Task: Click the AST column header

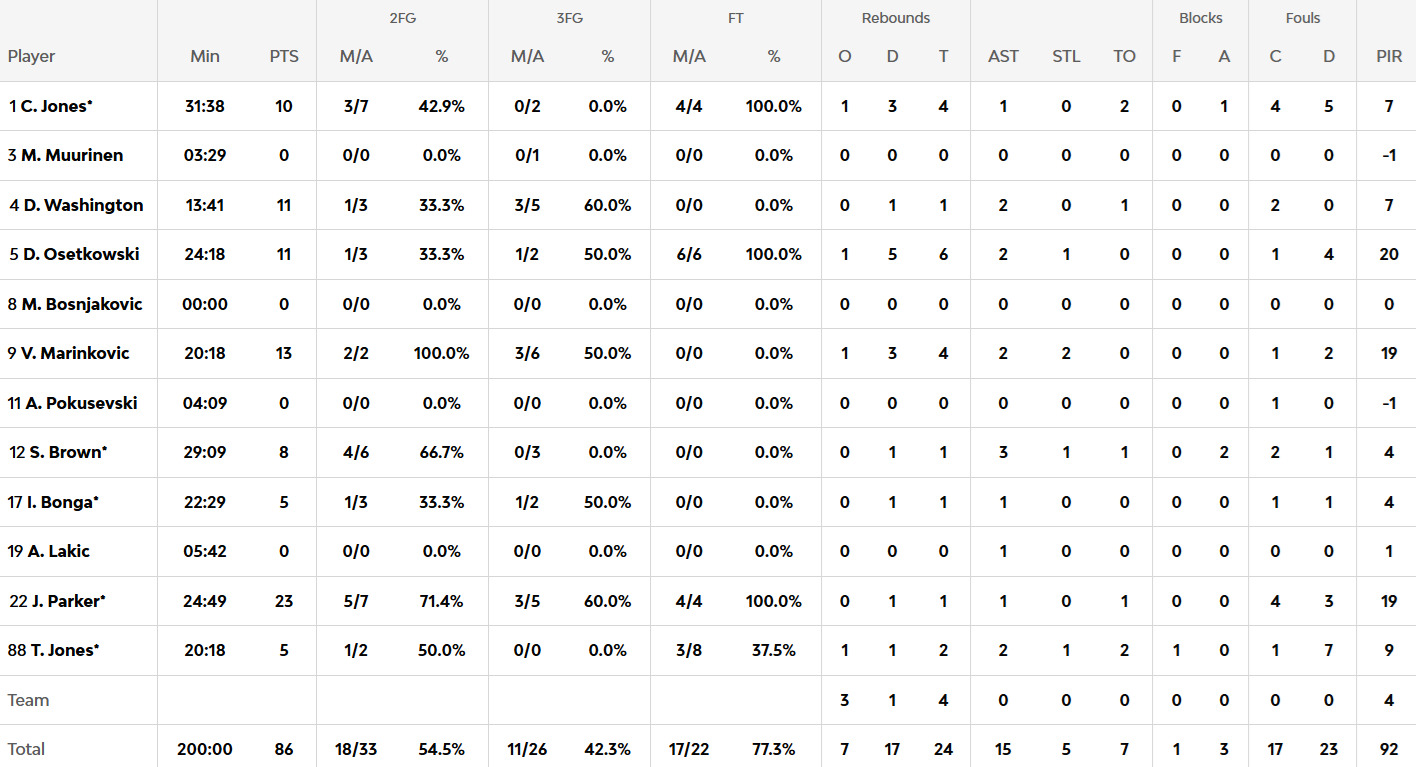Action: 1003,56
